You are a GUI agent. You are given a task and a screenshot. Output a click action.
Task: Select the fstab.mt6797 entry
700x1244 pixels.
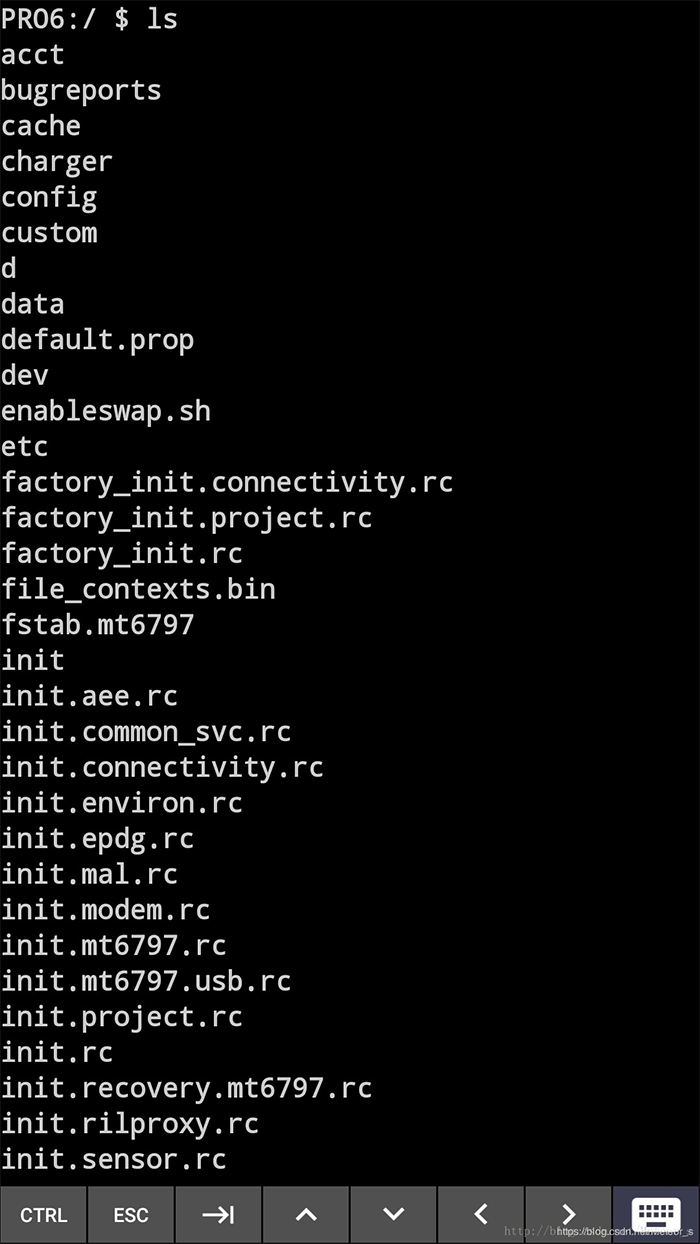pyautogui.click(x=98, y=624)
